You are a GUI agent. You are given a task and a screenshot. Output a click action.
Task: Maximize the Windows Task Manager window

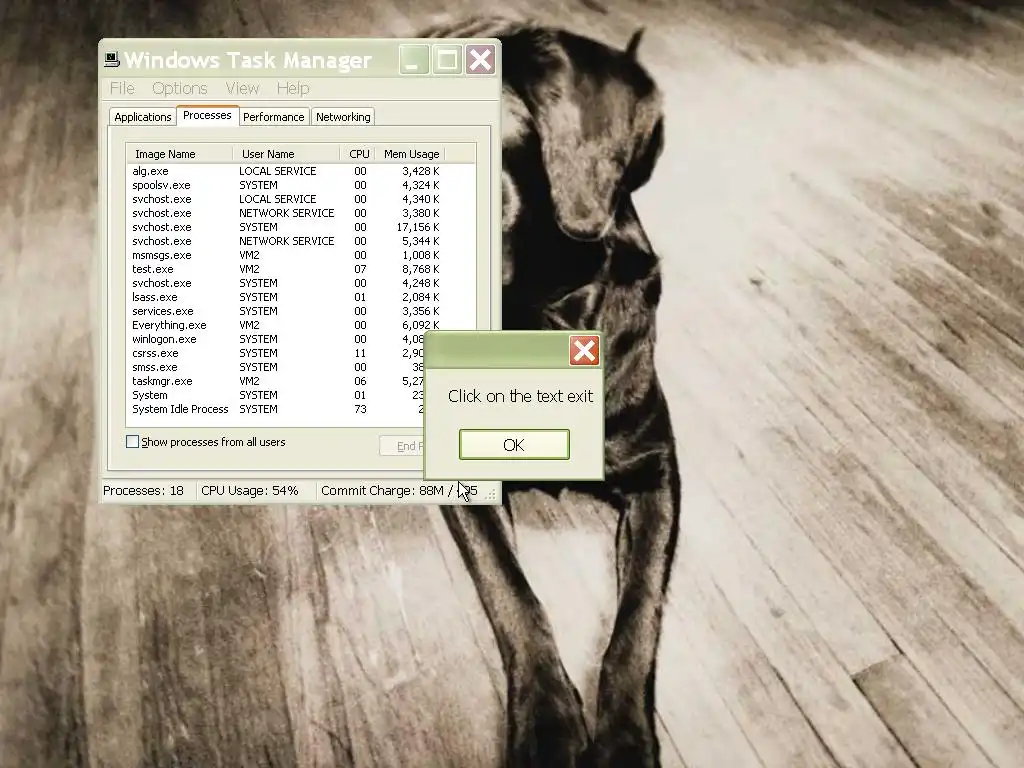pos(447,60)
